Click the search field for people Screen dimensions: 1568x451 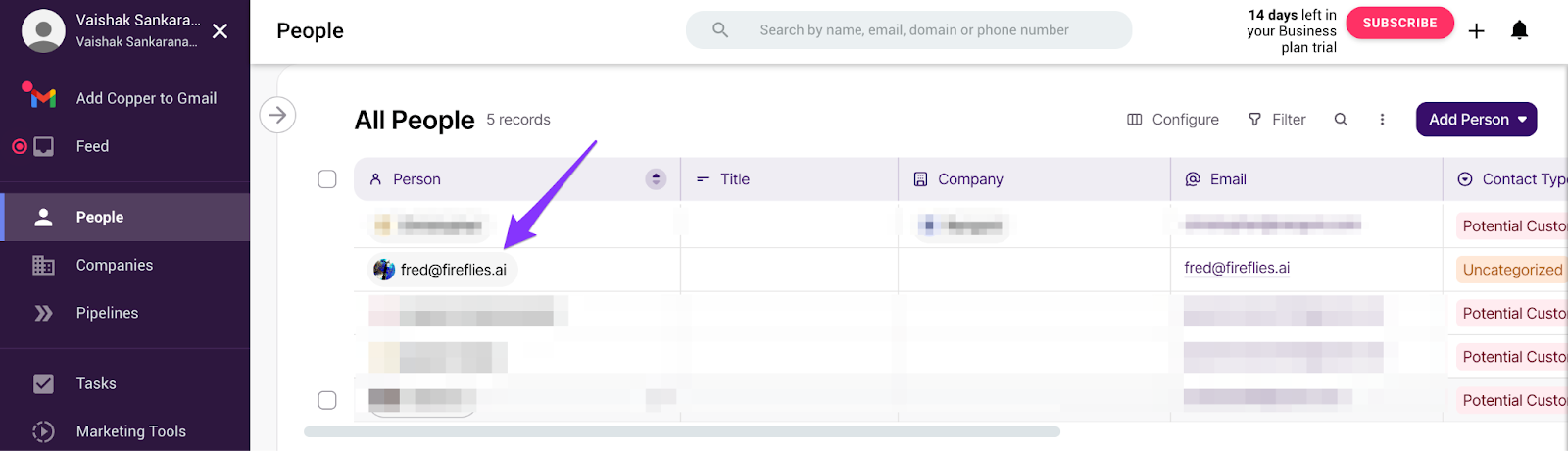point(913,30)
